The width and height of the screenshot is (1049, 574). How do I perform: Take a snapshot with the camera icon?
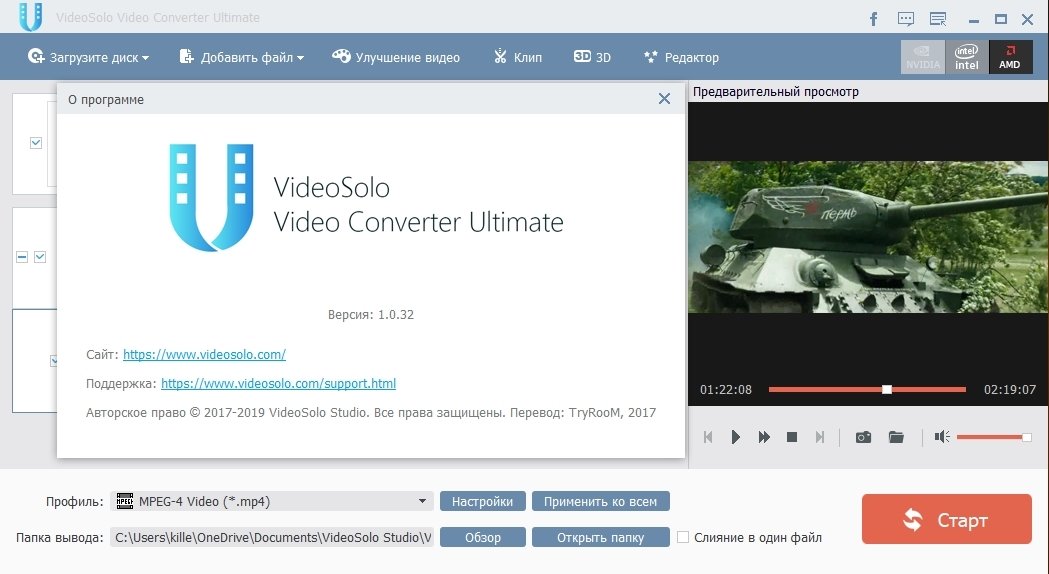tap(862, 437)
